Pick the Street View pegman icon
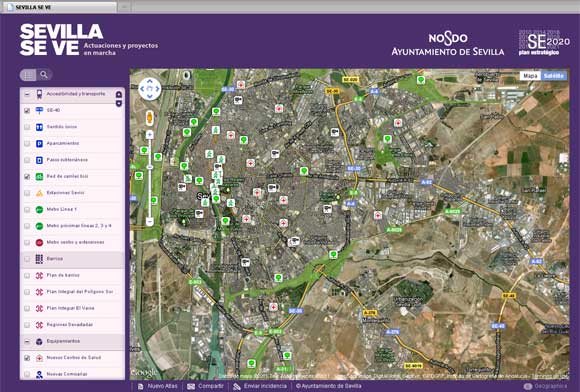 pyautogui.click(x=149, y=118)
